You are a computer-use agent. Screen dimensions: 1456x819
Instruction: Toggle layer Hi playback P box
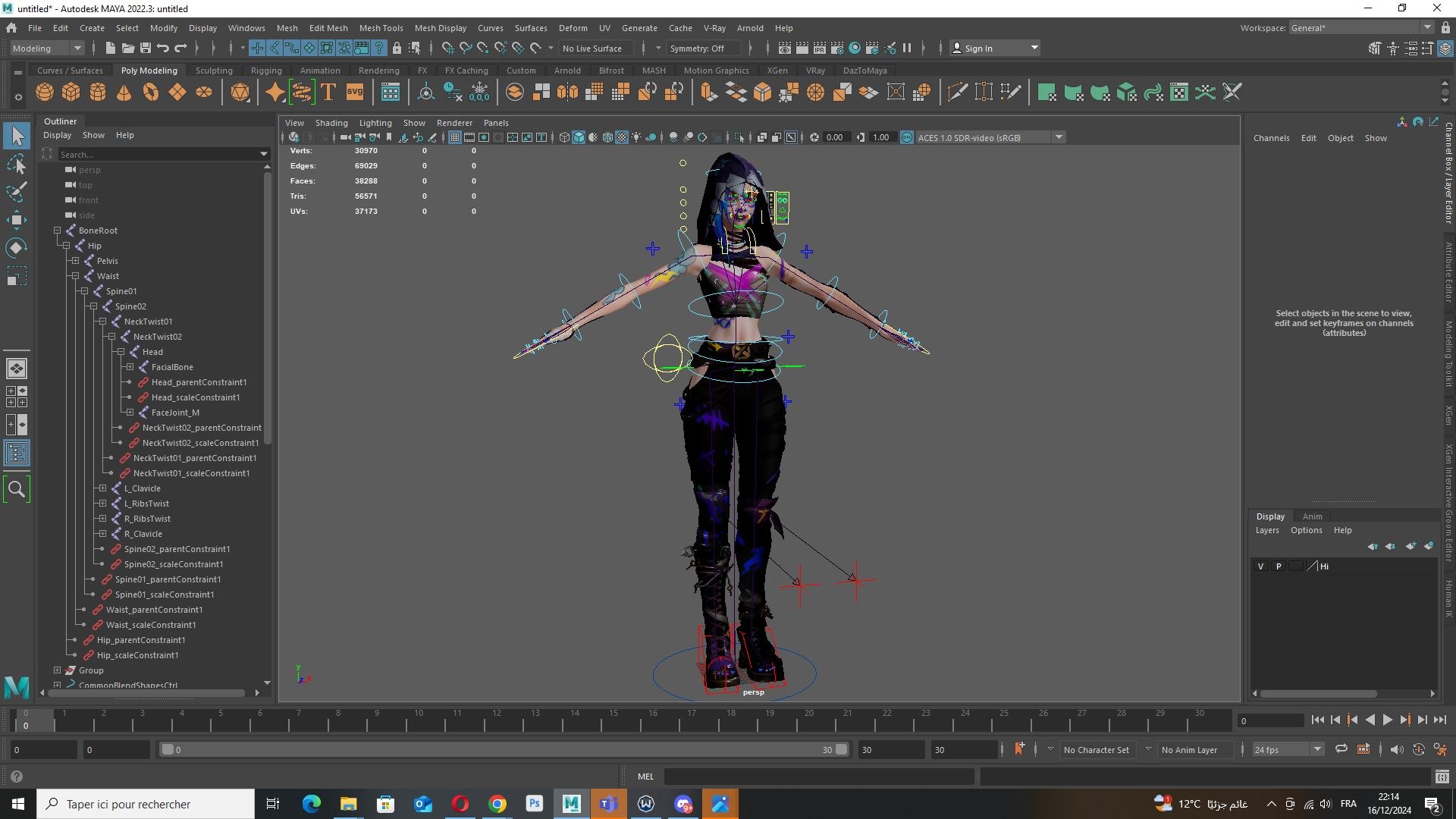point(1279,566)
